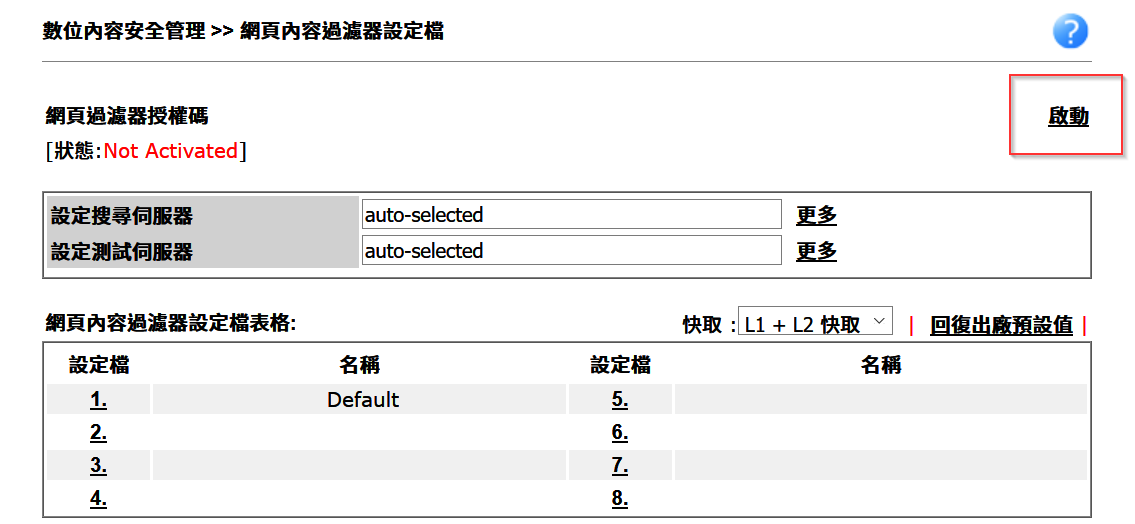Open profile 6 link
Viewport: 1135px width, 524px height.
click(x=620, y=433)
